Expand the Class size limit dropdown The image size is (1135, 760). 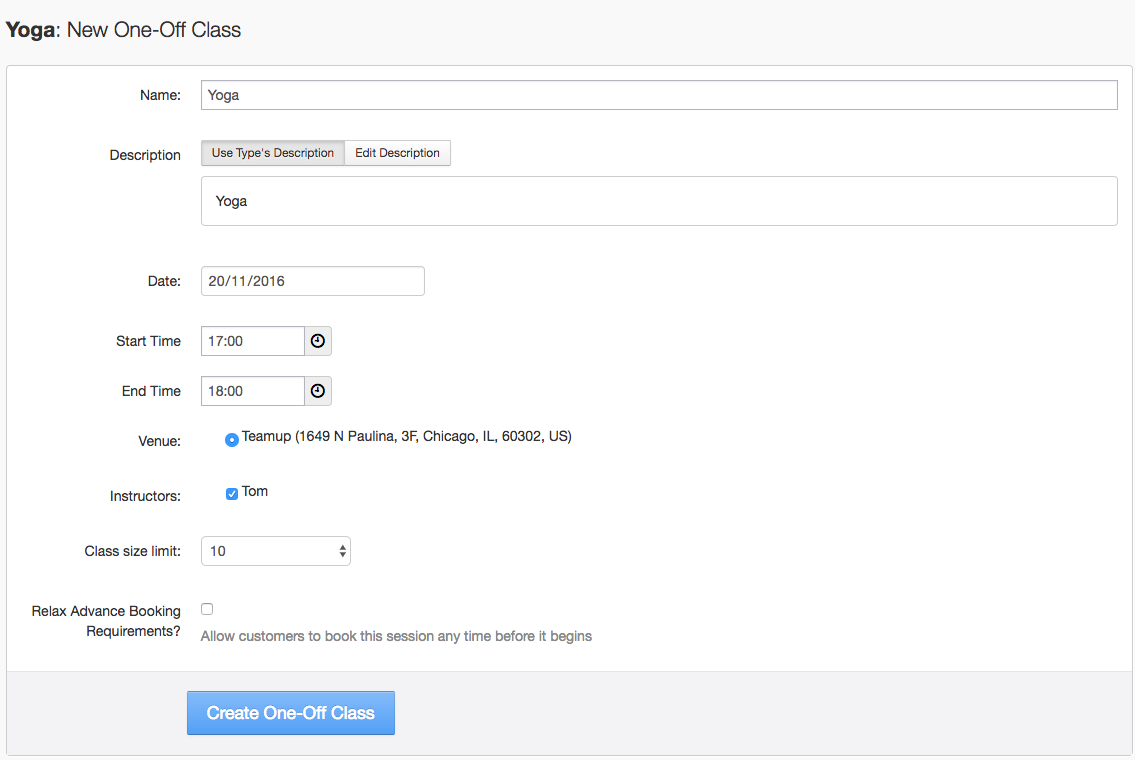click(276, 551)
